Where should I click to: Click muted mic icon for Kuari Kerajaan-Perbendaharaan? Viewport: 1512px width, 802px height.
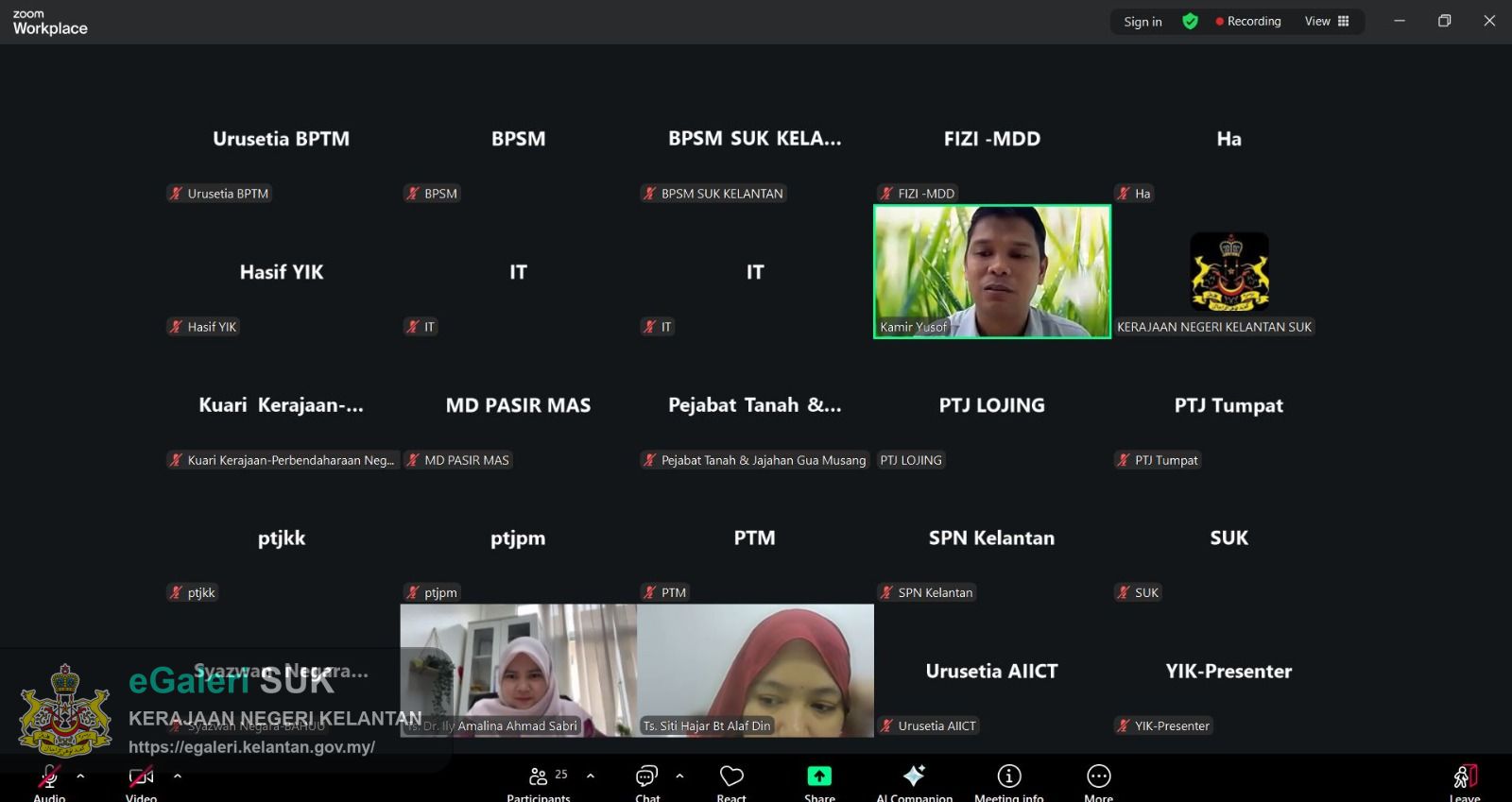176,460
